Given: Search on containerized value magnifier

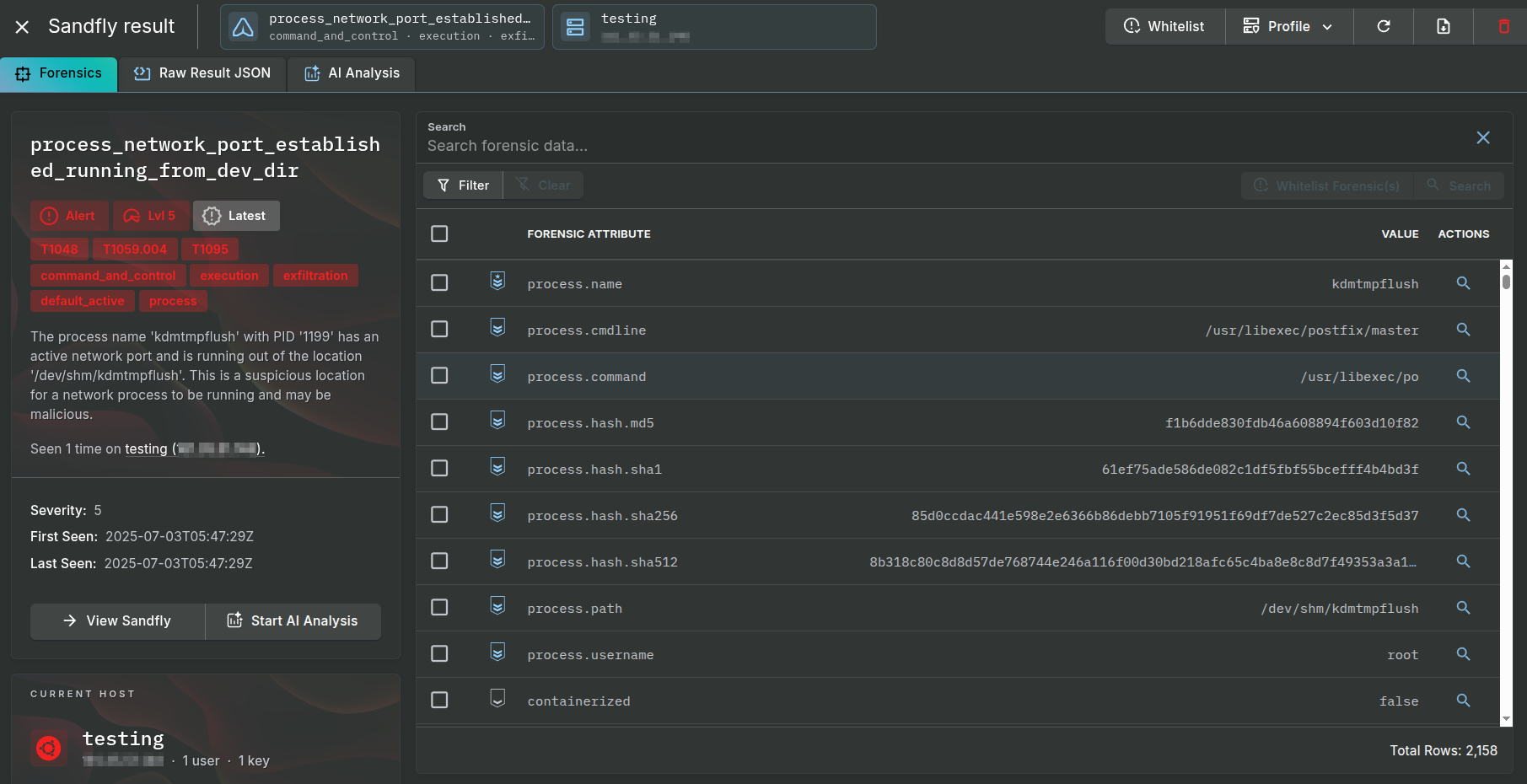Looking at the screenshot, I should point(1463,701).
